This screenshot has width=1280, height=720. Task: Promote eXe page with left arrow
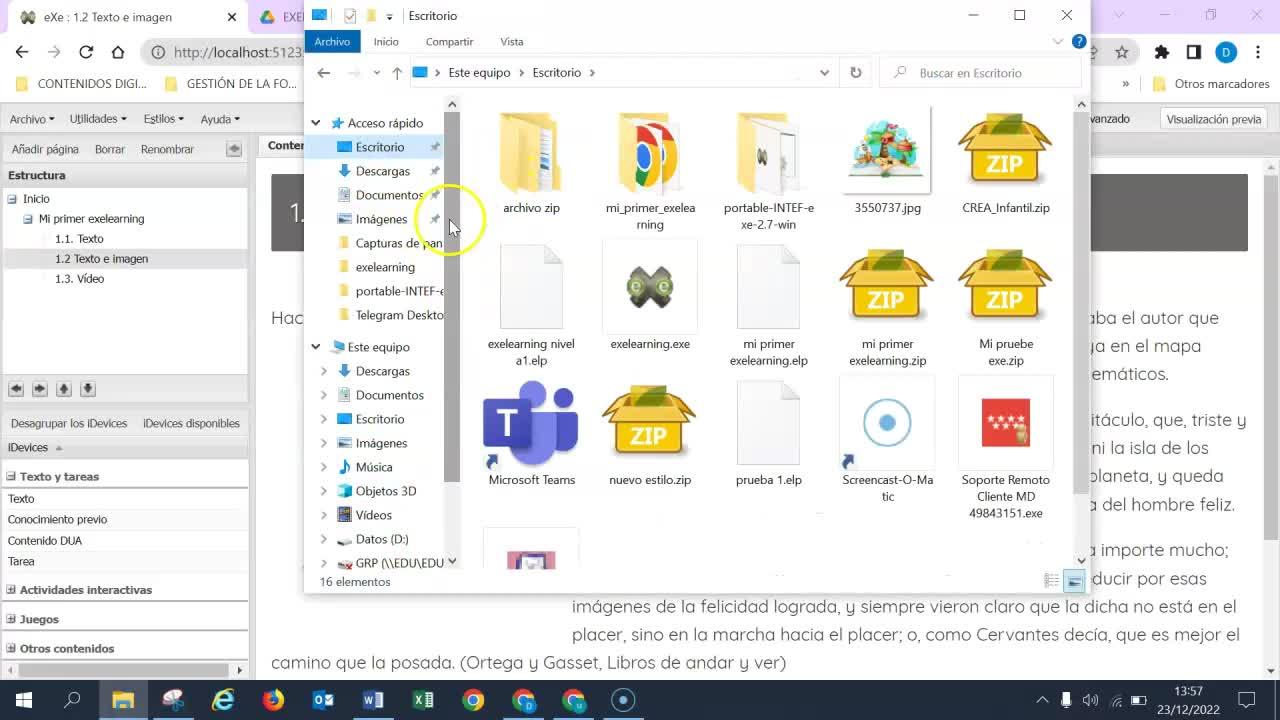[x=16, y=389]
